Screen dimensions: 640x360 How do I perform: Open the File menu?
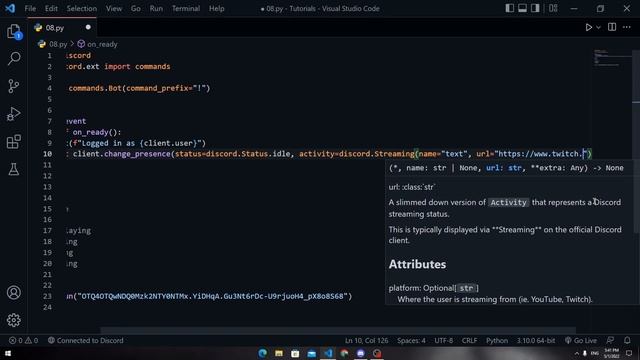tap(30, 8)
